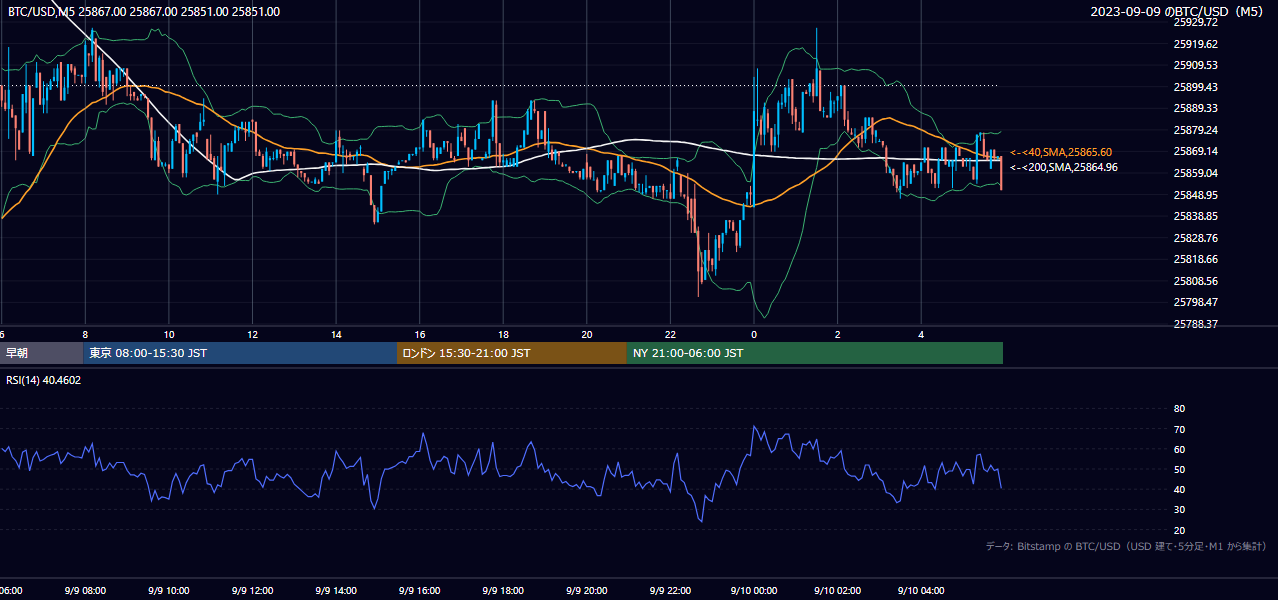Click the RSI(14) 40.4602 indicator label
Screen dimensions: 1278x600
click(x=43, y=380)
